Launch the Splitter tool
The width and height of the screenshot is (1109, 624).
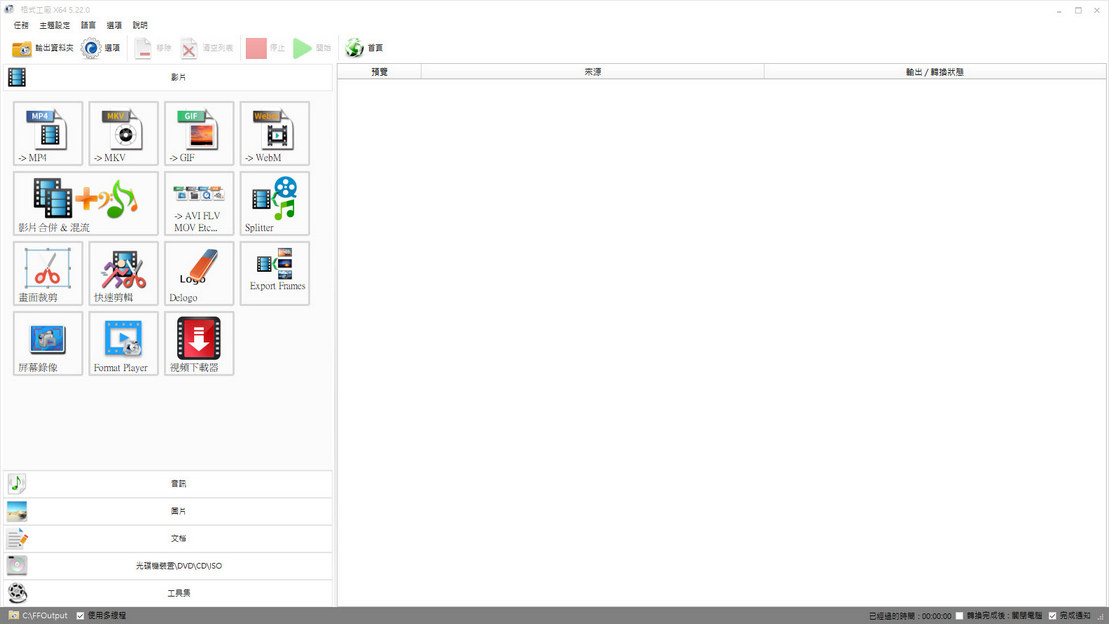click(275, 203)
